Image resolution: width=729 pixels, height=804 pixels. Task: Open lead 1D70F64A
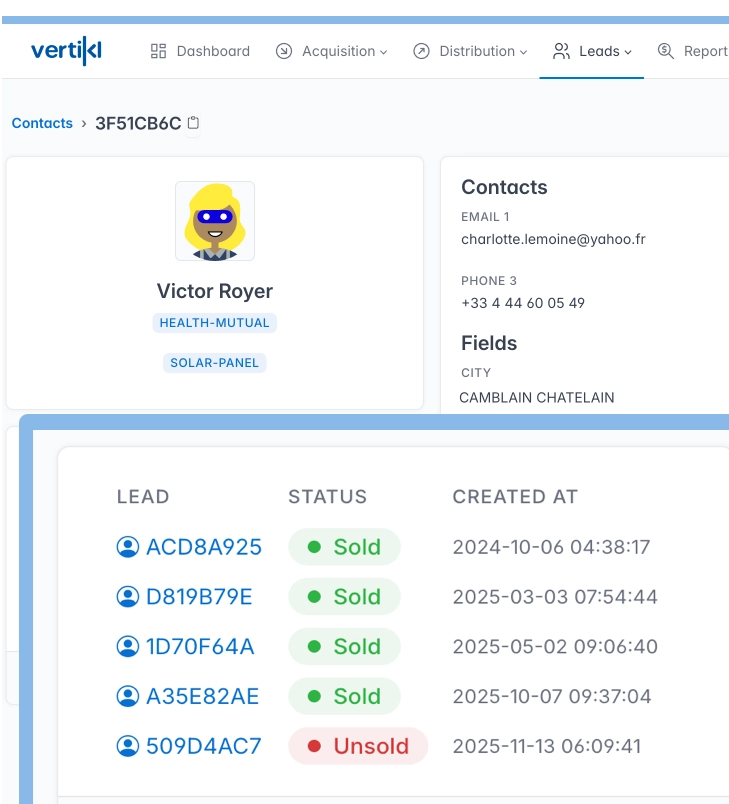click(x=200, y=647)
